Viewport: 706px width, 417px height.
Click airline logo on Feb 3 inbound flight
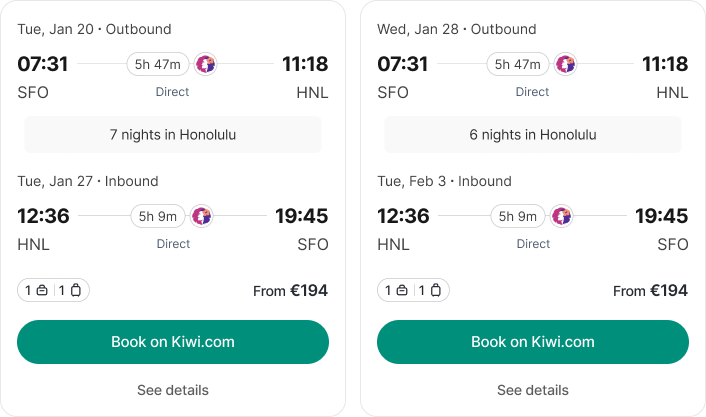[561, 216]
